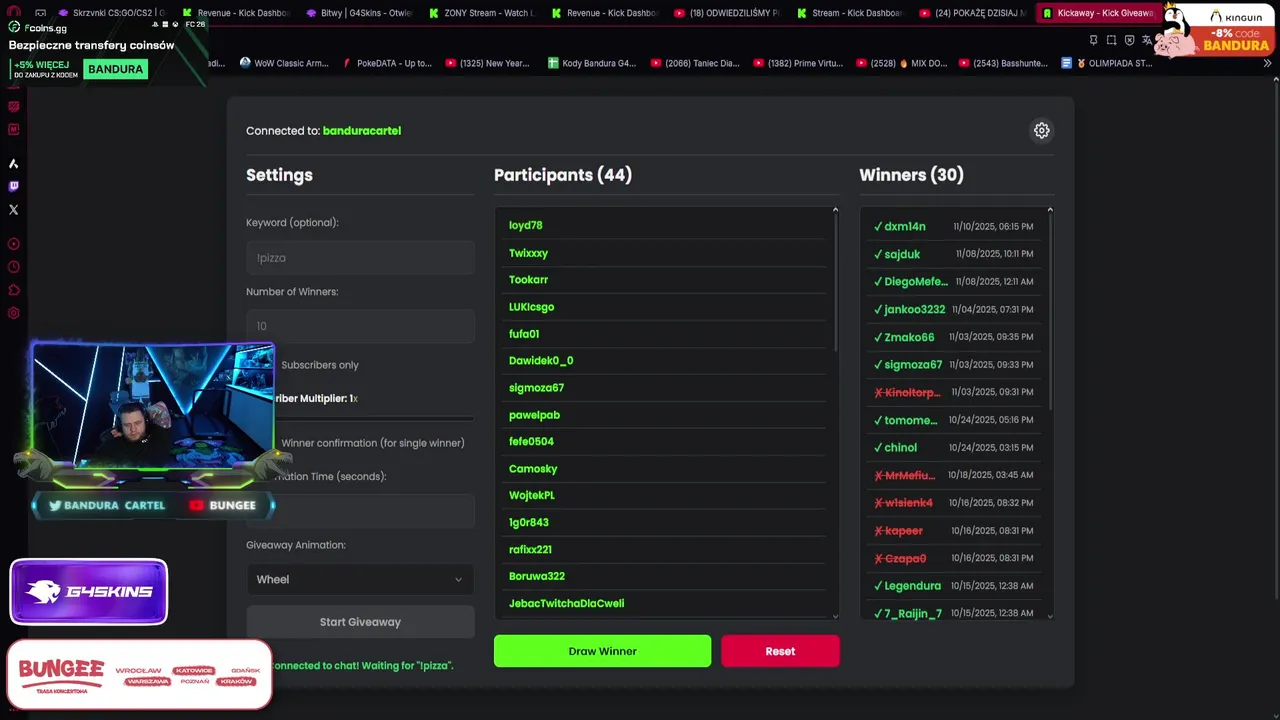
Task: Select crossed-out winner wisienk4
Action: pos(955,503)
